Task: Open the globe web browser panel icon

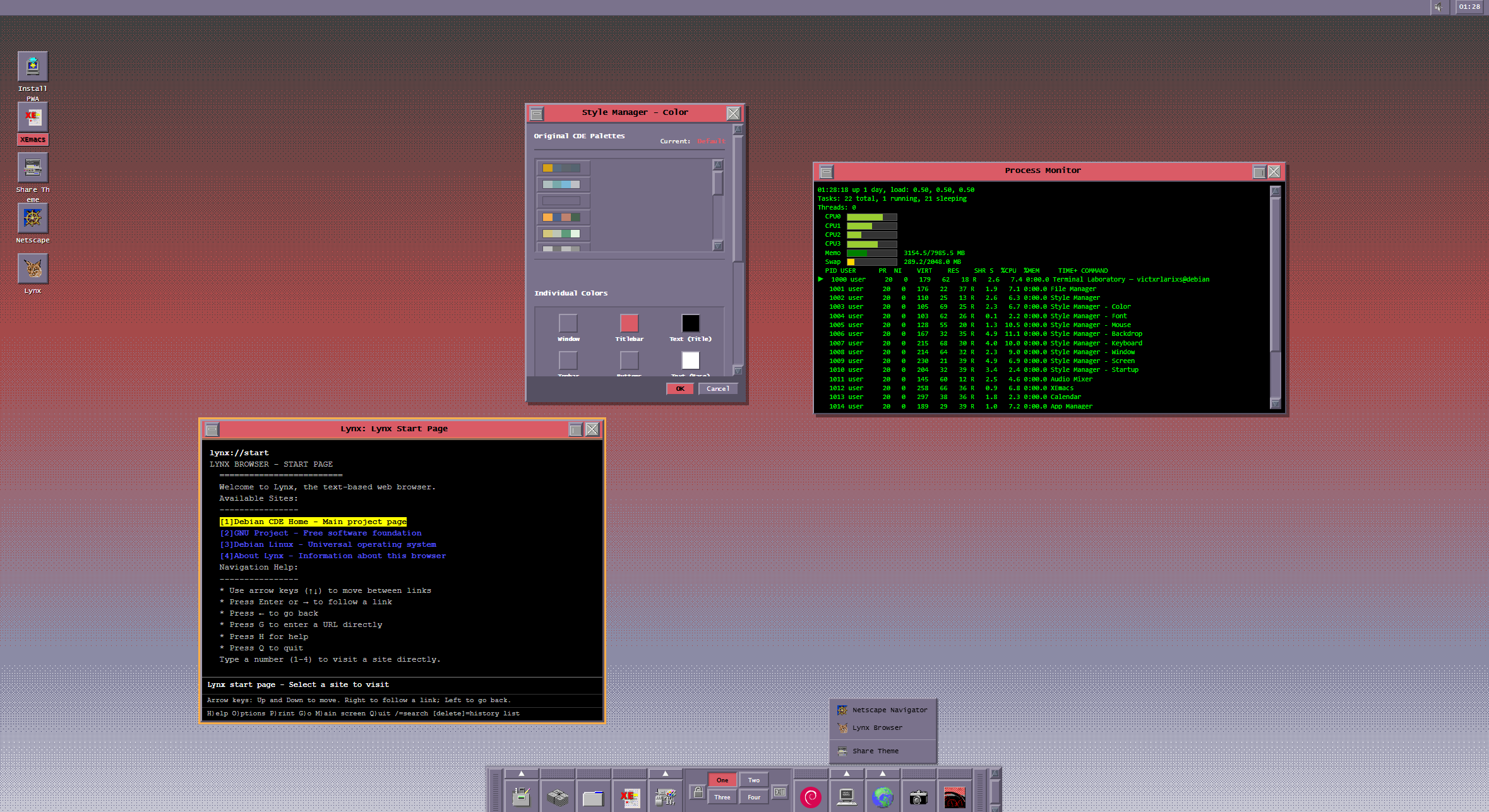Action: pyautogui.click(x=882, y=797)
